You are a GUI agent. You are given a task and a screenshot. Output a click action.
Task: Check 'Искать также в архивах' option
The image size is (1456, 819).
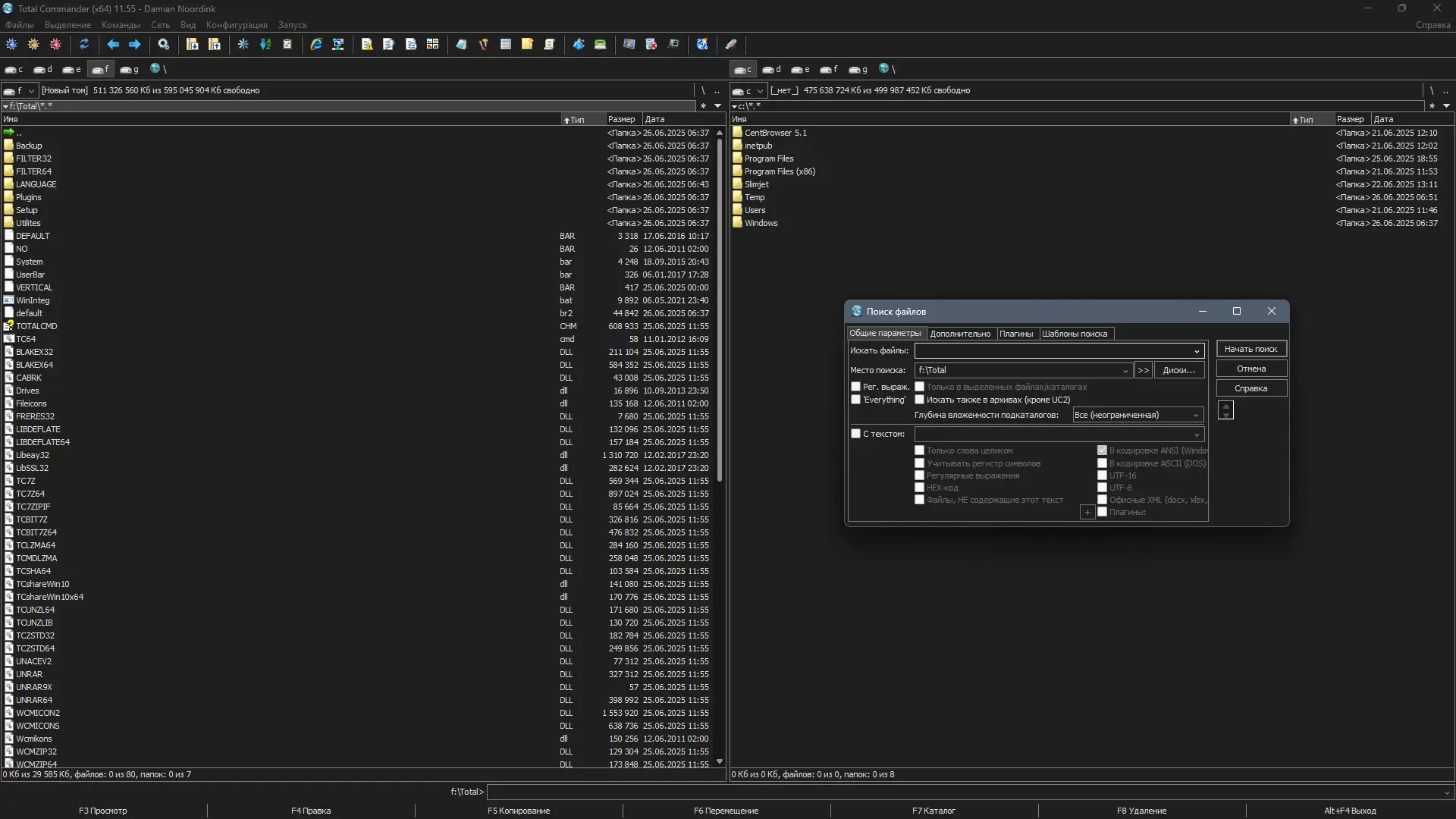click(x=920, y=400)
